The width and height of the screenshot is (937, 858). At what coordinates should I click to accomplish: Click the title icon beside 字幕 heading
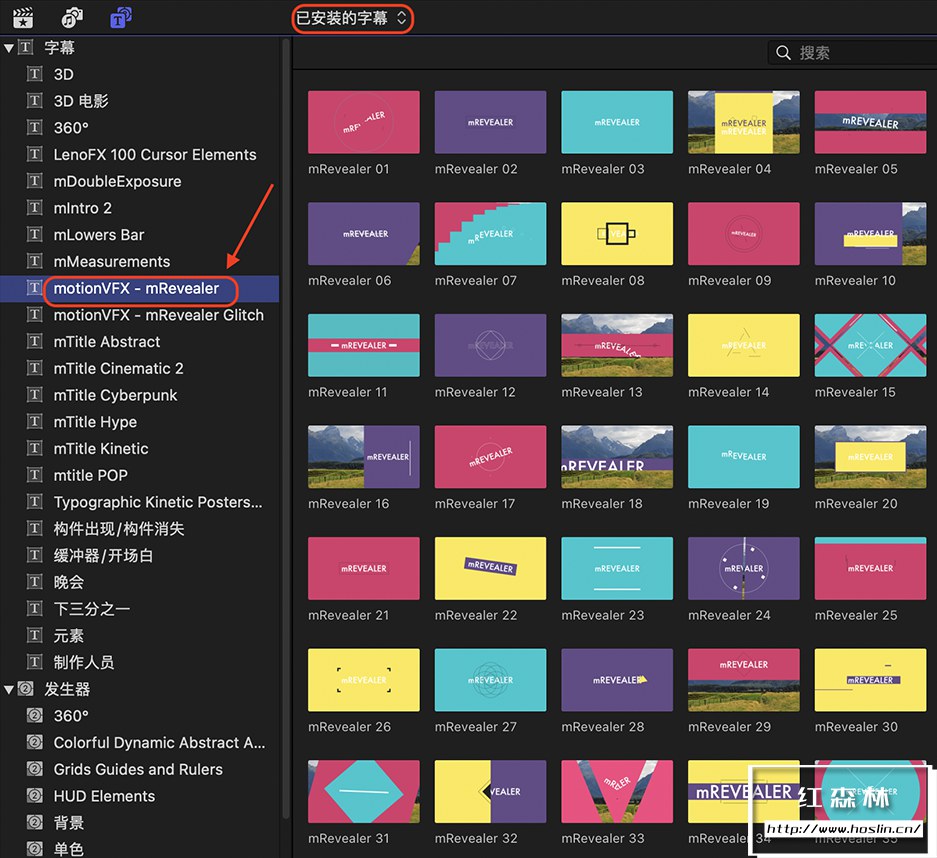coord(25,47)
